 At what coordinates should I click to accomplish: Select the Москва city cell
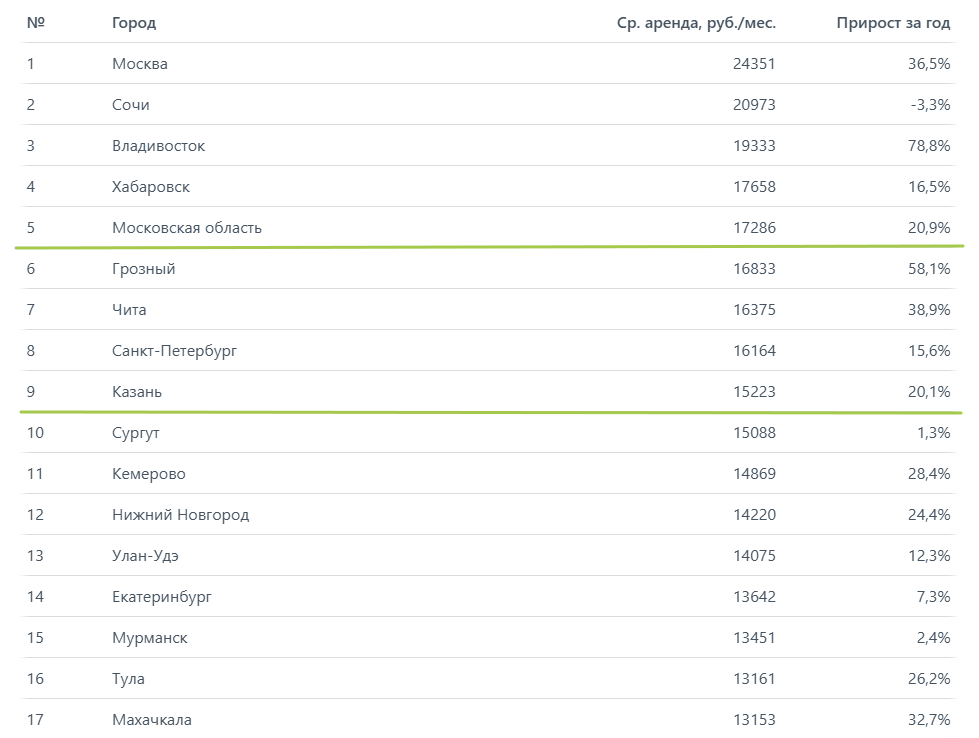click(x=140, y=64)
